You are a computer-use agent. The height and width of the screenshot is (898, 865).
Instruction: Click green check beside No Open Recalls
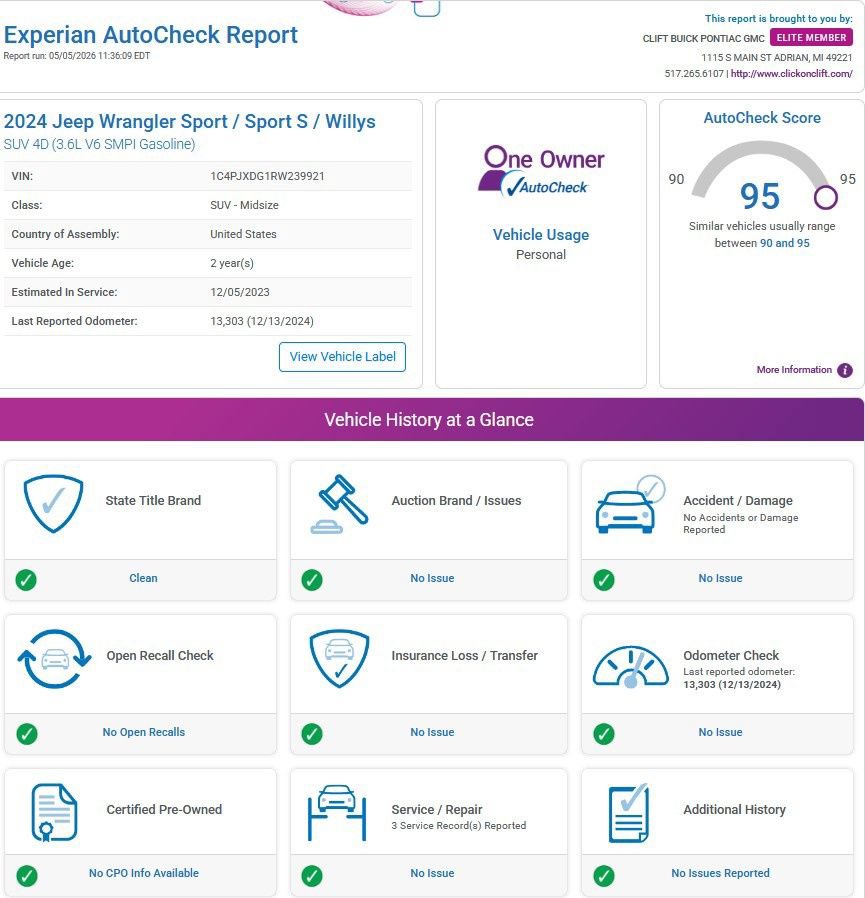tap(27, 734)
